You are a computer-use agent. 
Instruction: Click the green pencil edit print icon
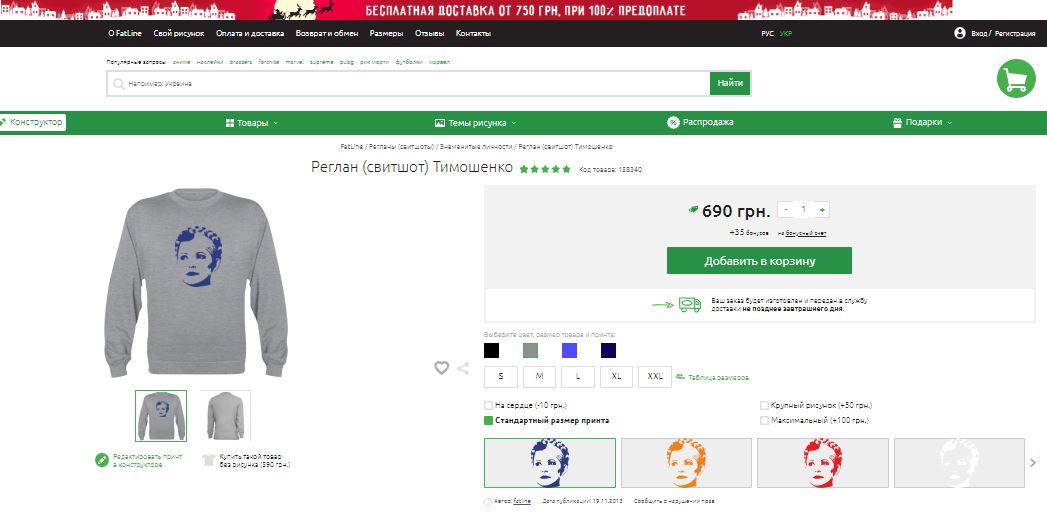(101, 460)
